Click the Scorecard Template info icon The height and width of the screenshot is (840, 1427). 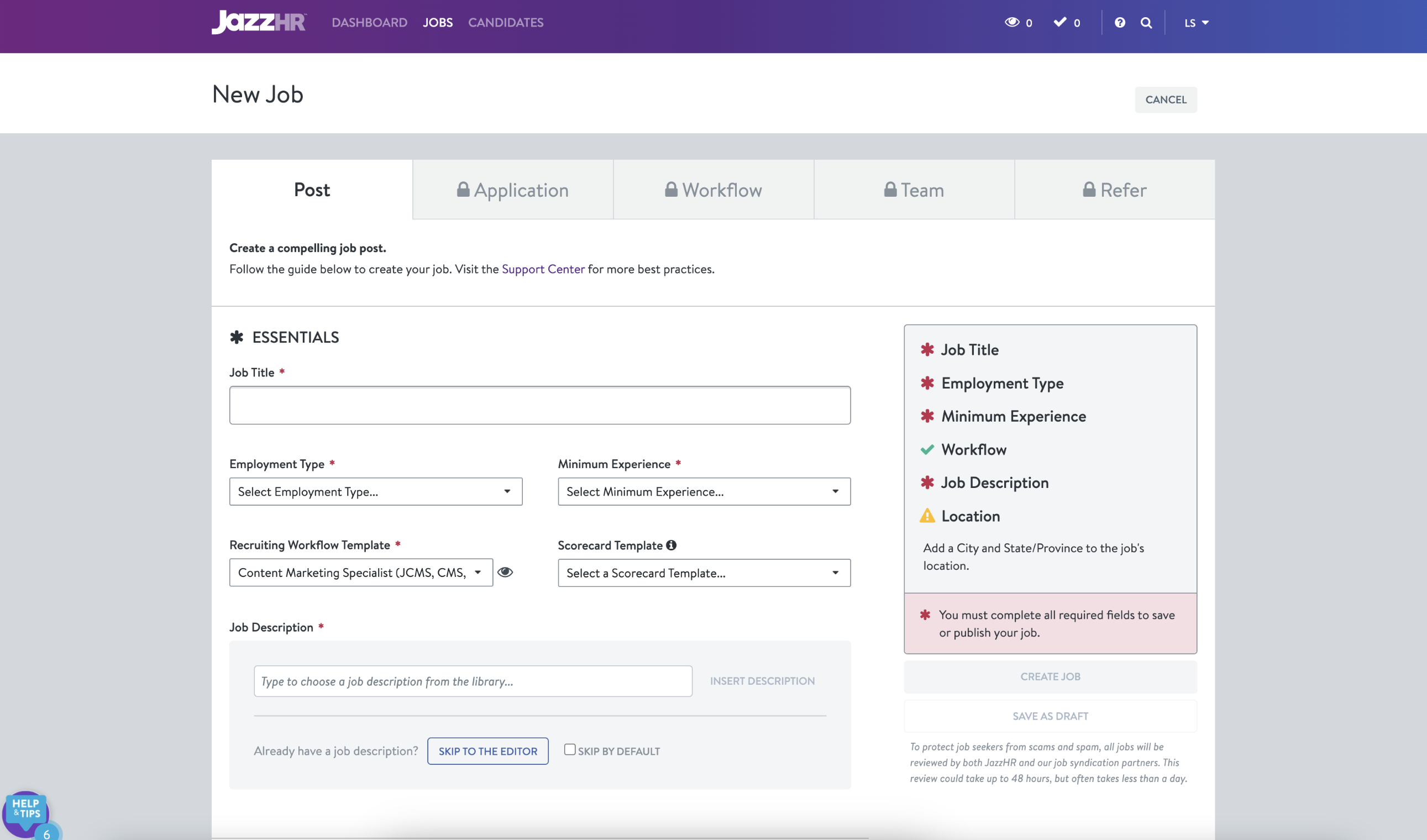pos(671,545)
